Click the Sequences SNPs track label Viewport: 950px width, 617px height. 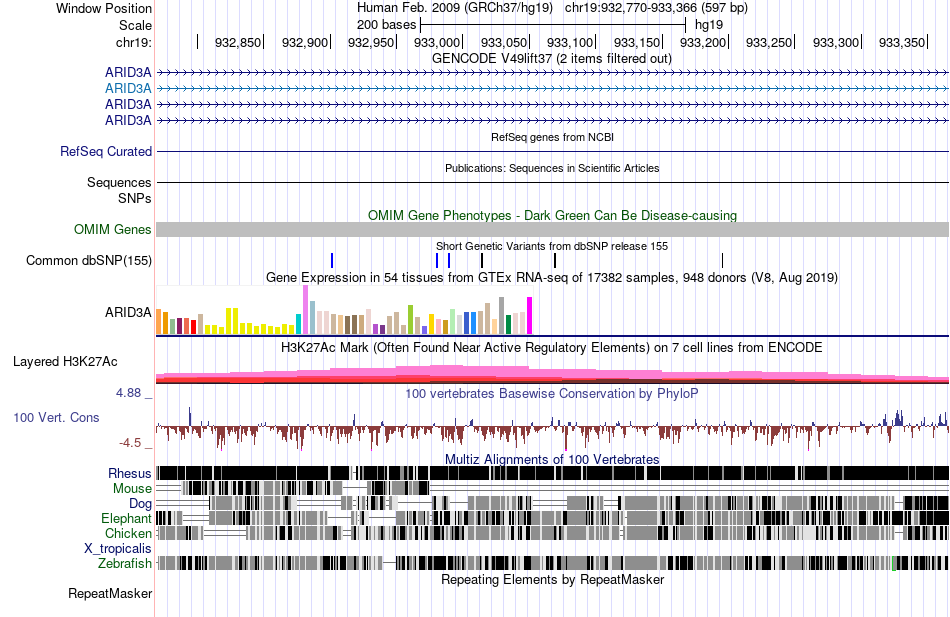coord(119,190)
